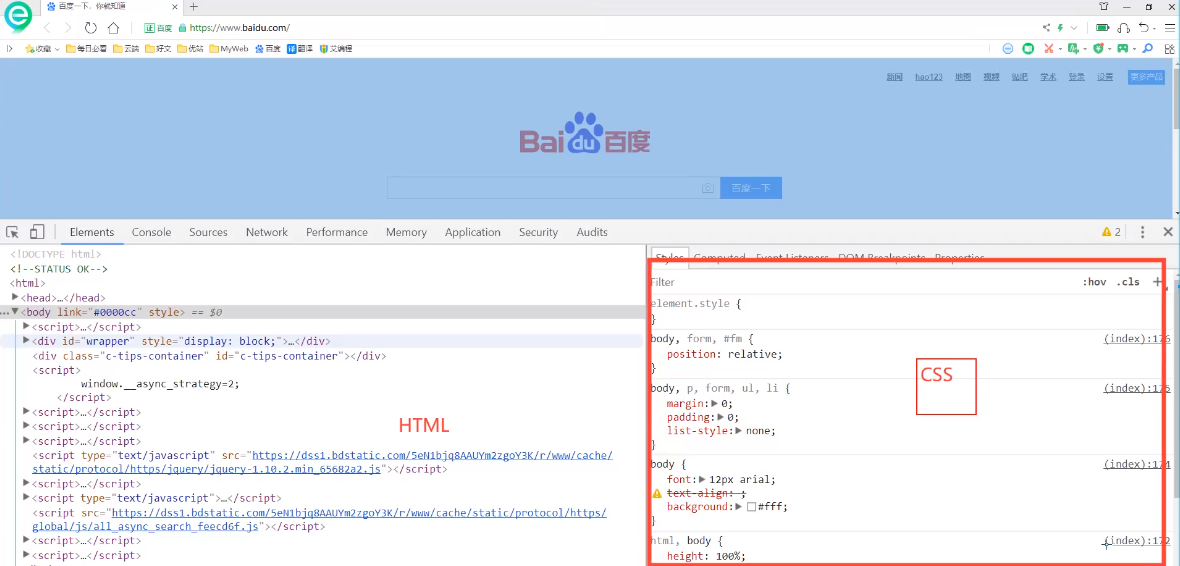1180x566 pixels.
Task: Click the browser reload button
Action: coord(90,28)
